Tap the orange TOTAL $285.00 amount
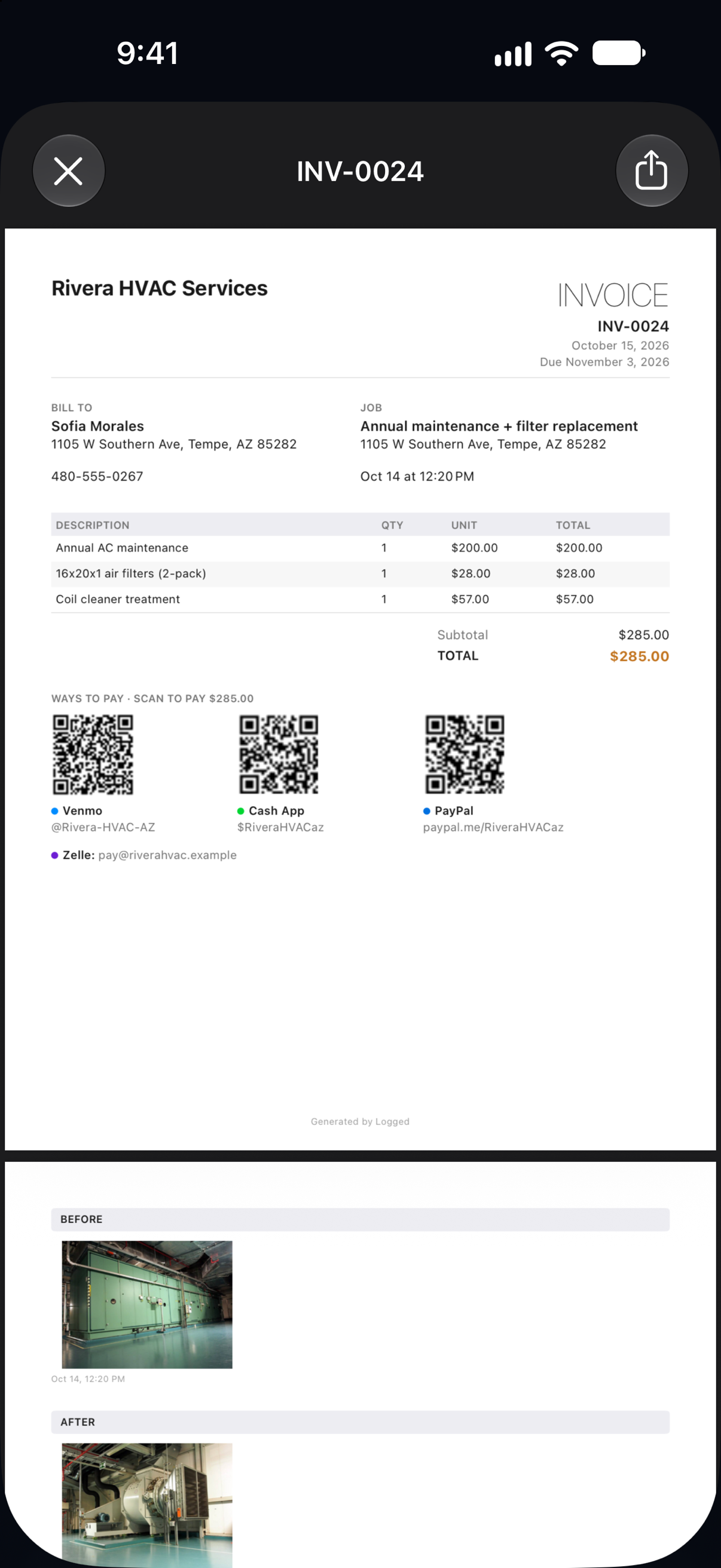The height and width of the screenshot is (1568, 721). pos(640,656)
